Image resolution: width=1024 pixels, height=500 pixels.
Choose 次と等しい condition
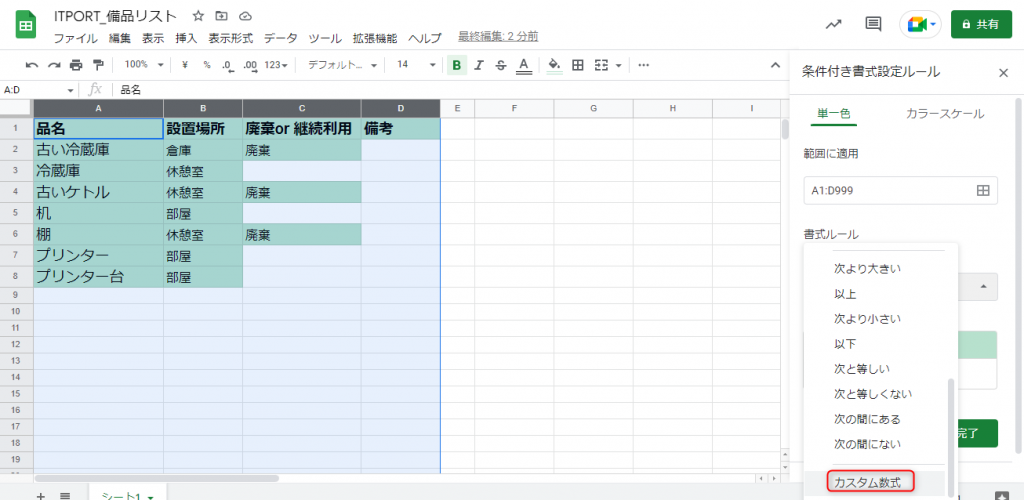pyautogui.click(x=862, y=369)
